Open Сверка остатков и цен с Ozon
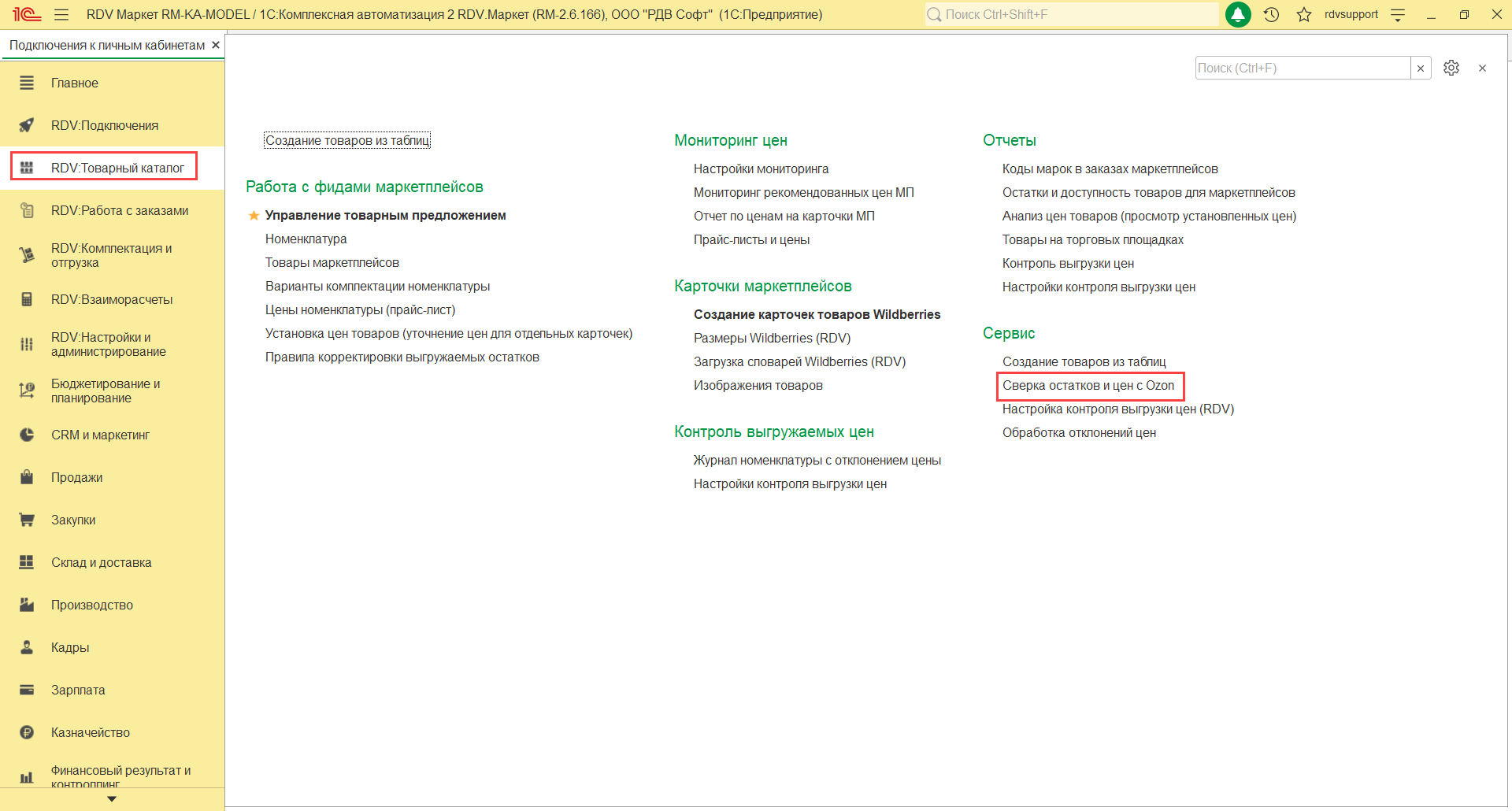Viewport: 1512px width, 811px height. tap(1088, 386)
